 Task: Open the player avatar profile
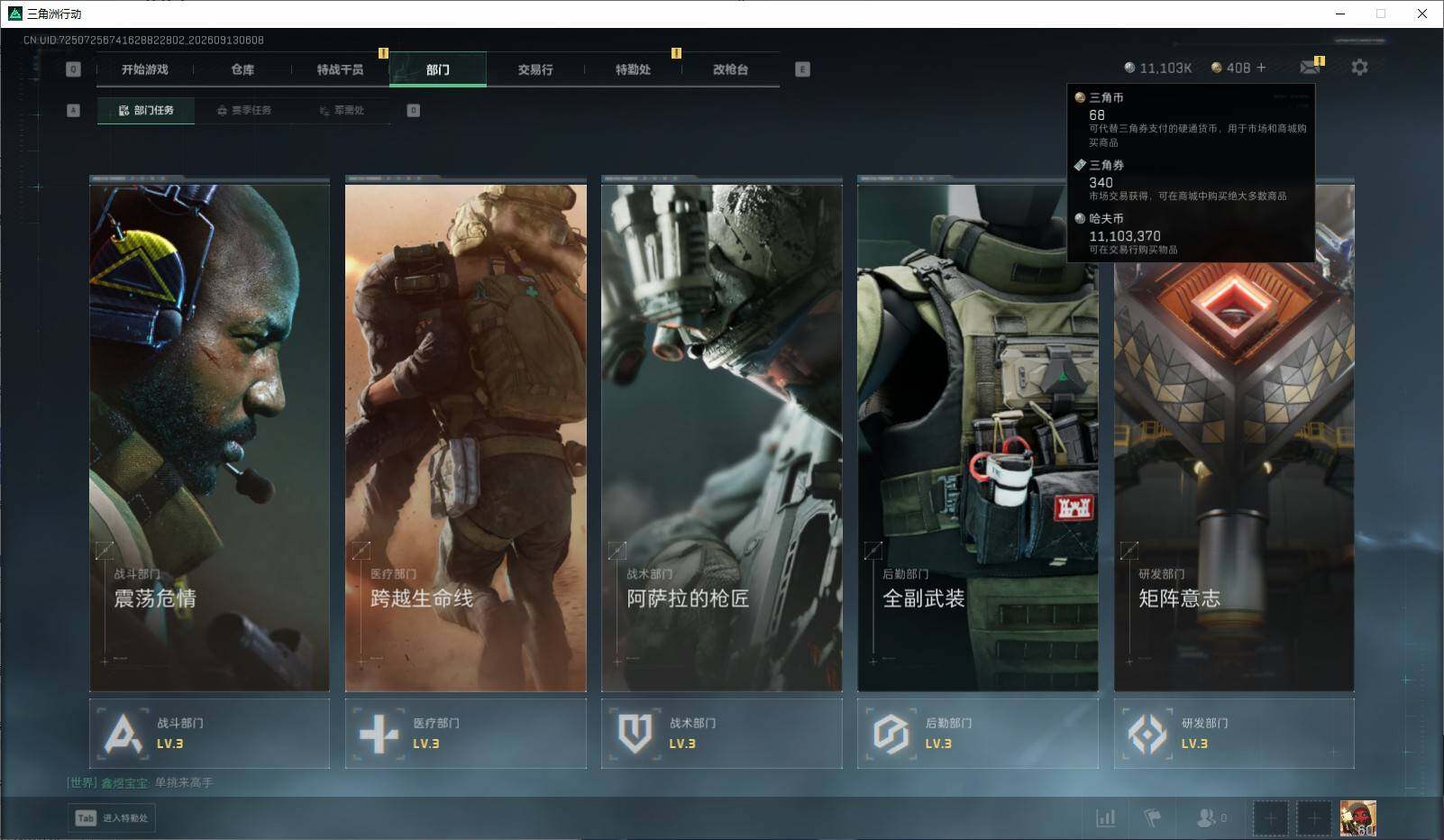click(x=1357, y=818)
